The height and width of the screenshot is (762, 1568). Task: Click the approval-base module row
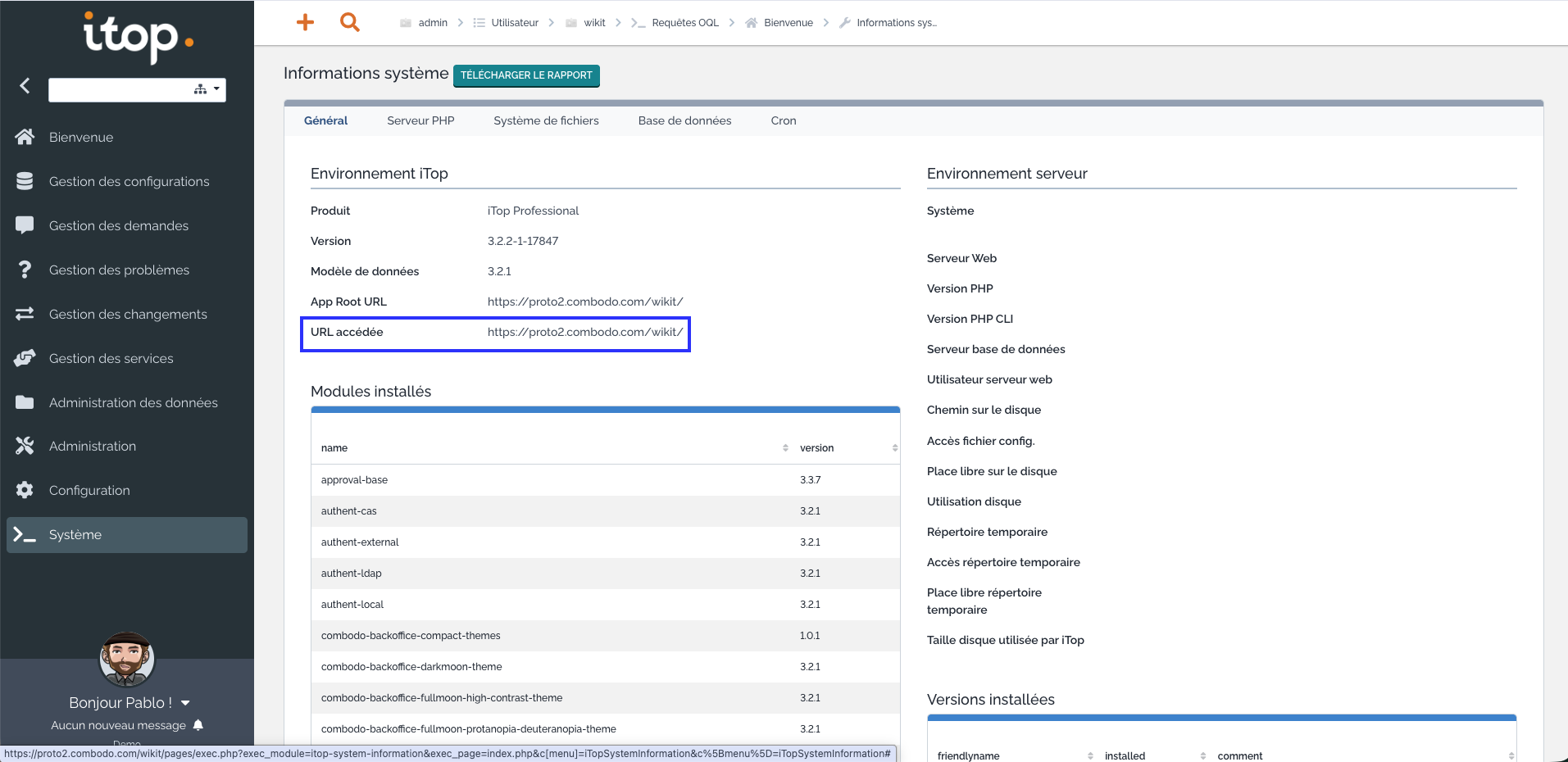point(606,480)
